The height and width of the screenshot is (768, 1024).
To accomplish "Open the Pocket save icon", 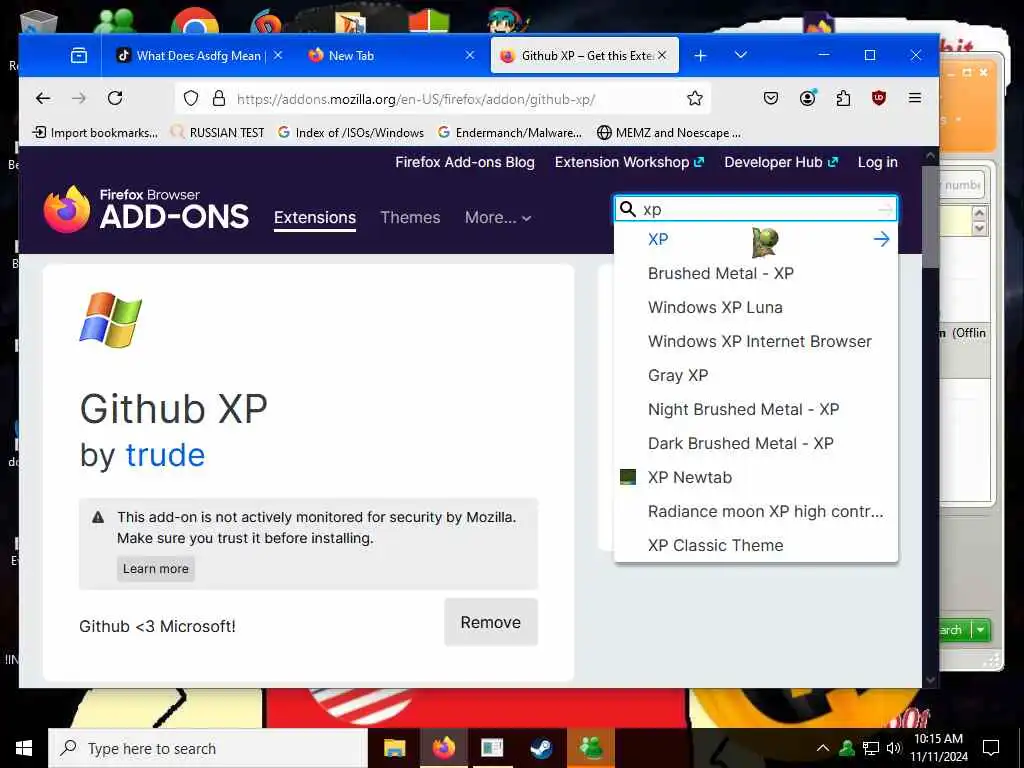I will click(x=771, y=99).
